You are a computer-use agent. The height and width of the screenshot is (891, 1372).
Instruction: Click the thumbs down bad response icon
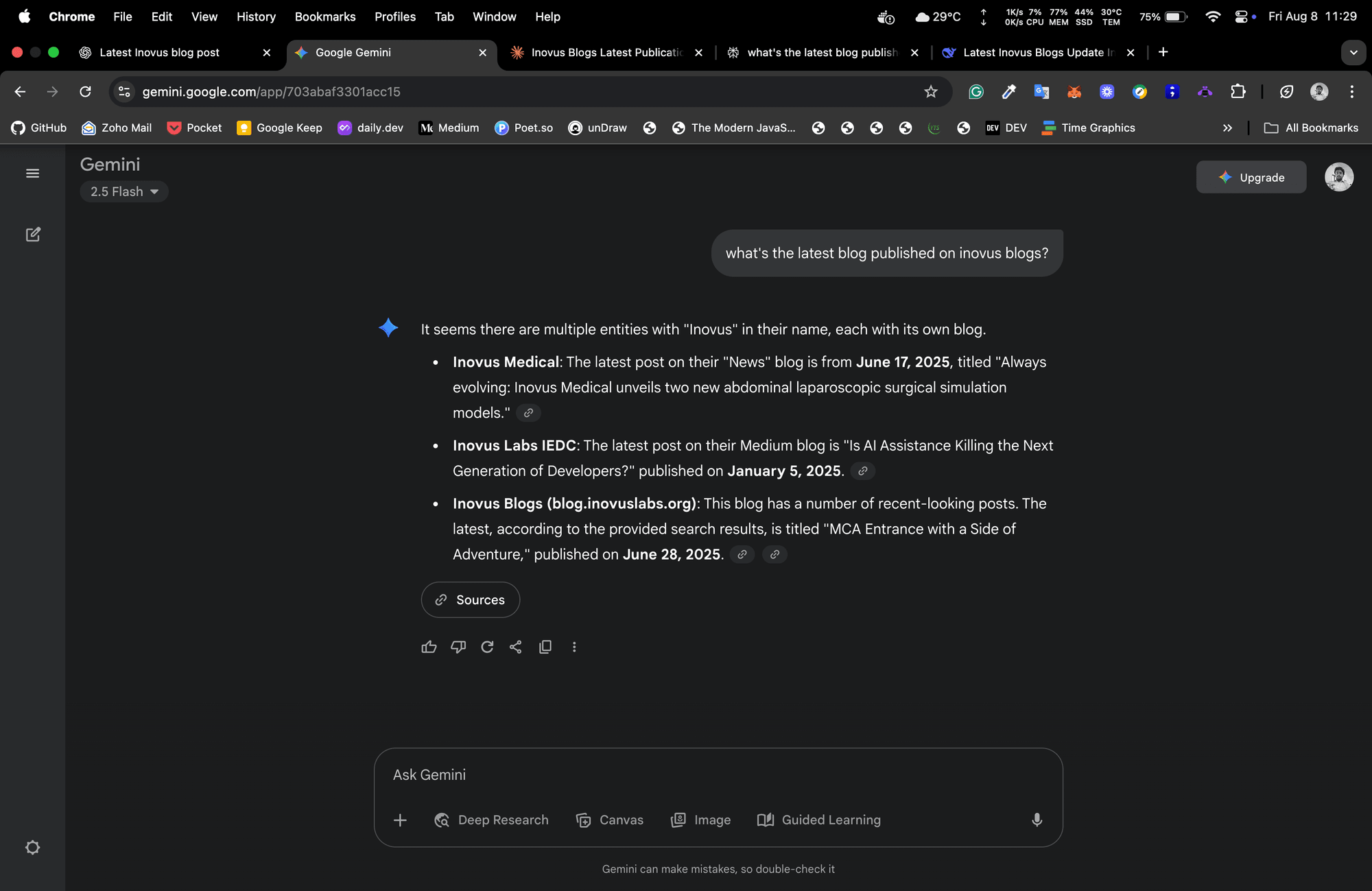[x=458, y=647]
